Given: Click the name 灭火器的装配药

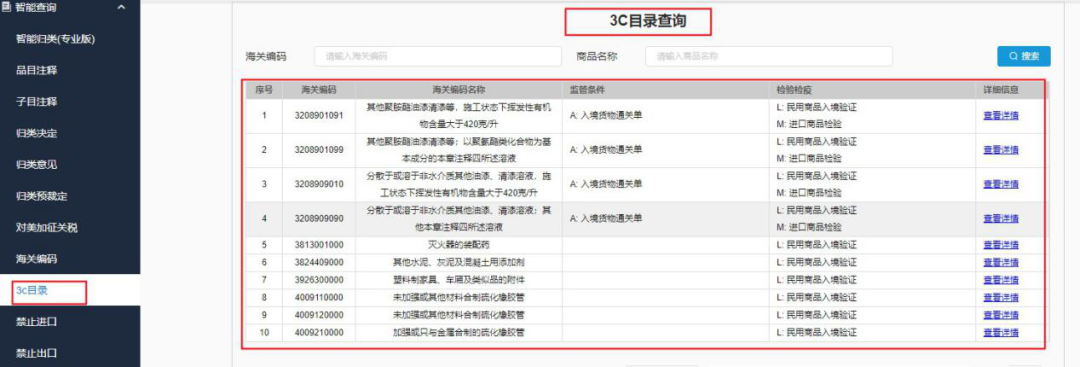Looking at the screenshot, I should point(459,245).
